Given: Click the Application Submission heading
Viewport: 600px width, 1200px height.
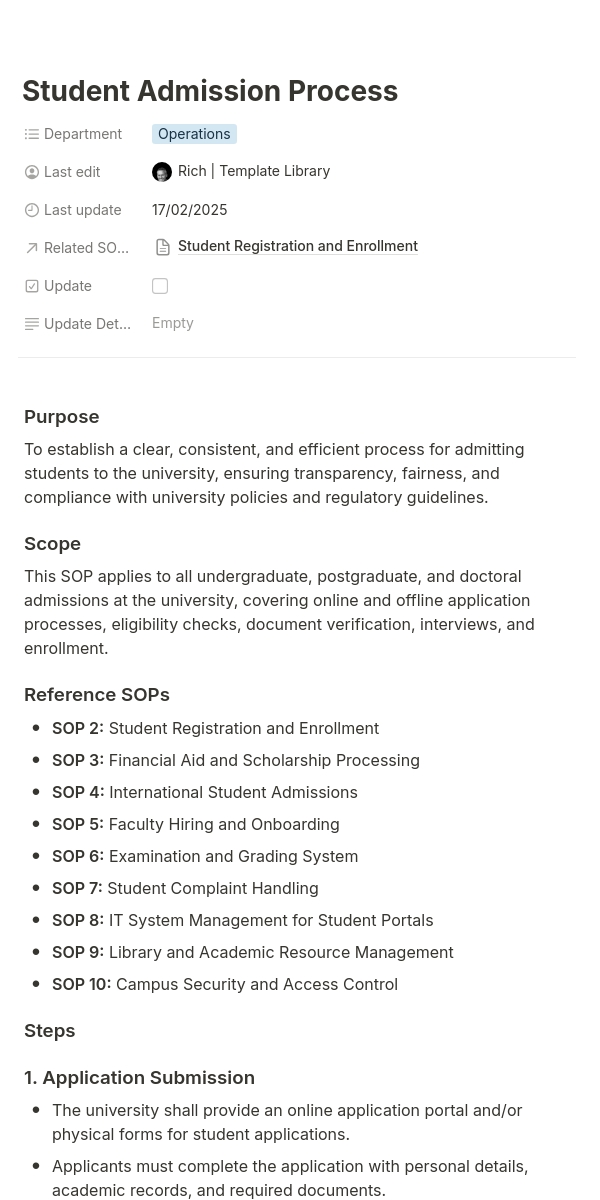Looking at the screenshot, I should 140,1078.
